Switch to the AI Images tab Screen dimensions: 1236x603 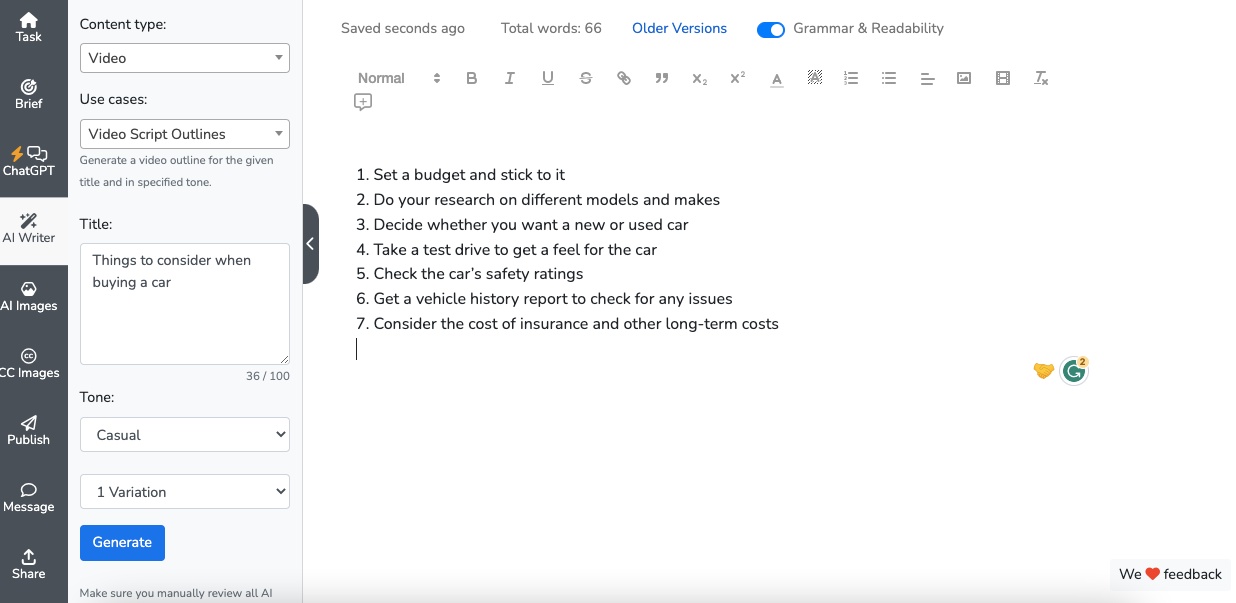(29, 297)
